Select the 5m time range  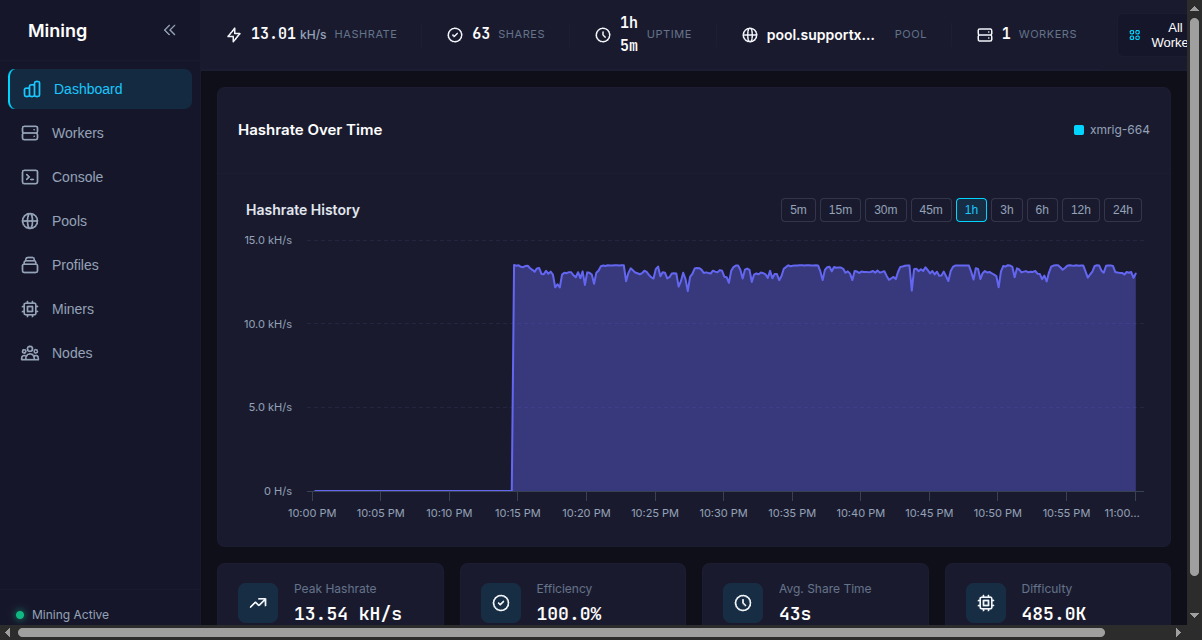click(798, 210)
